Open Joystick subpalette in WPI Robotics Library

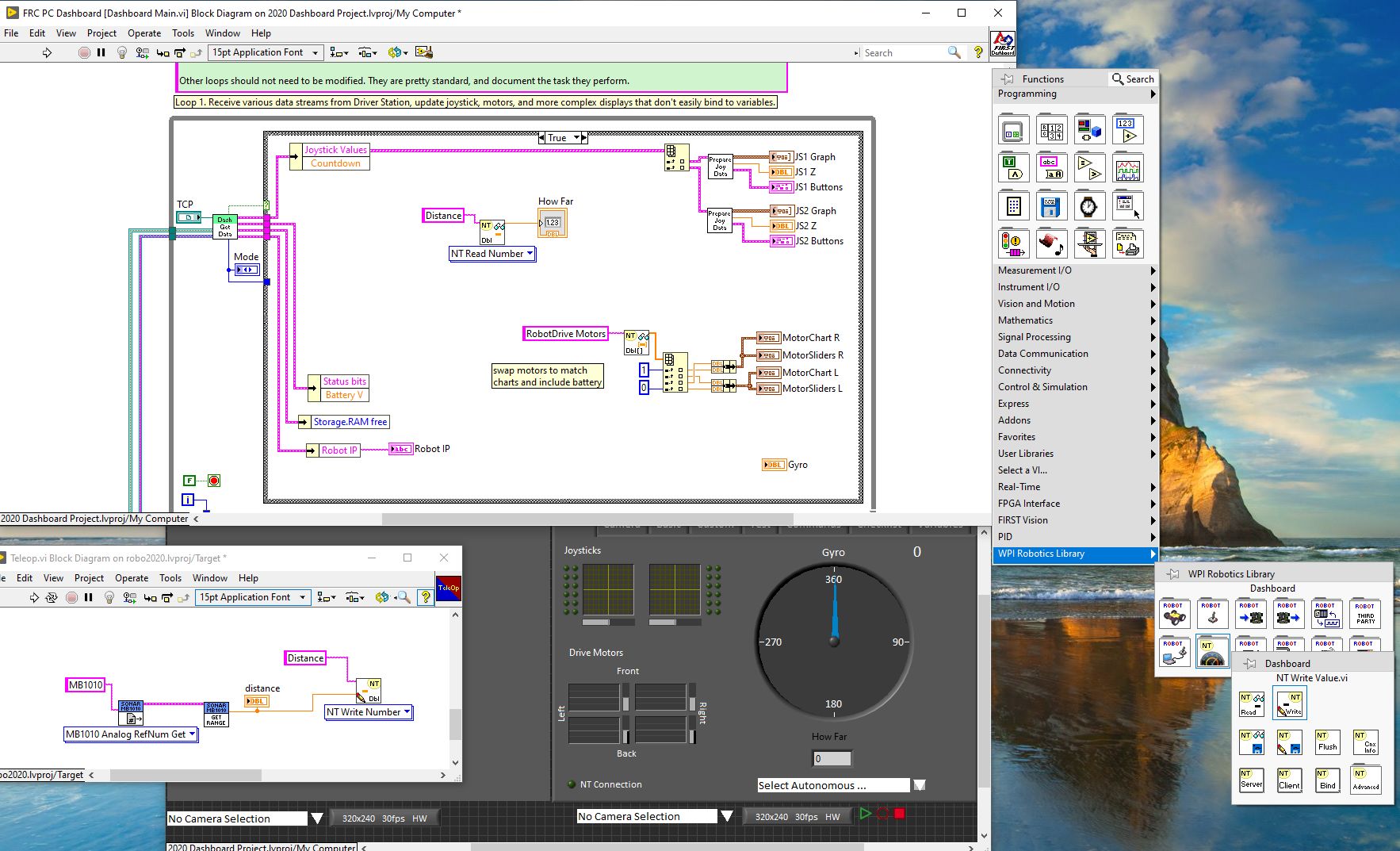pos(1213,615)
